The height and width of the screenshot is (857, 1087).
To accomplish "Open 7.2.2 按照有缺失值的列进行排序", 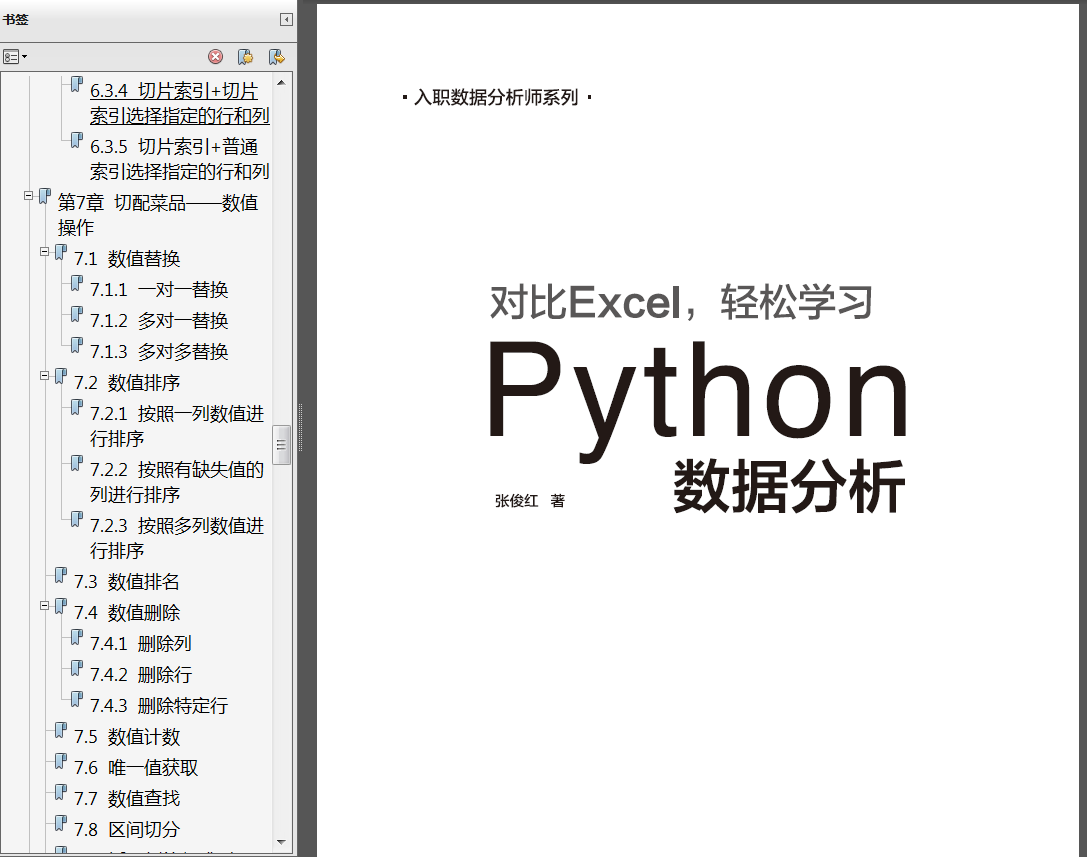I will [177, 483].
